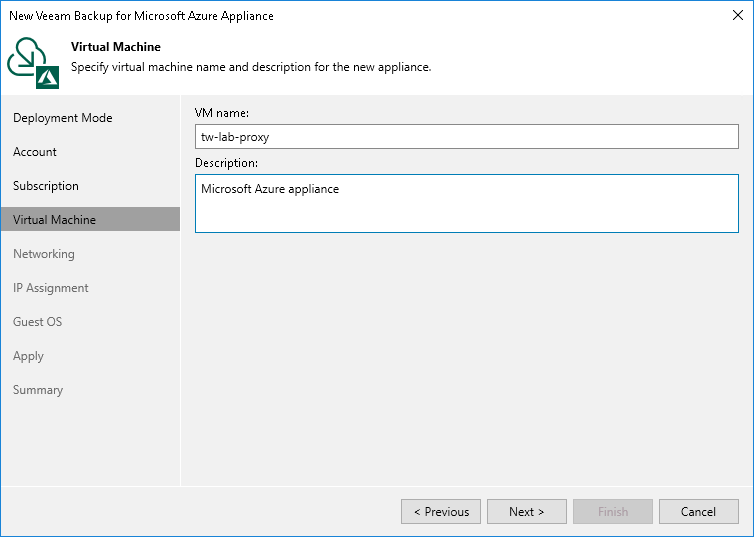
Task: Click the VM name label
Action: [222, 113]
